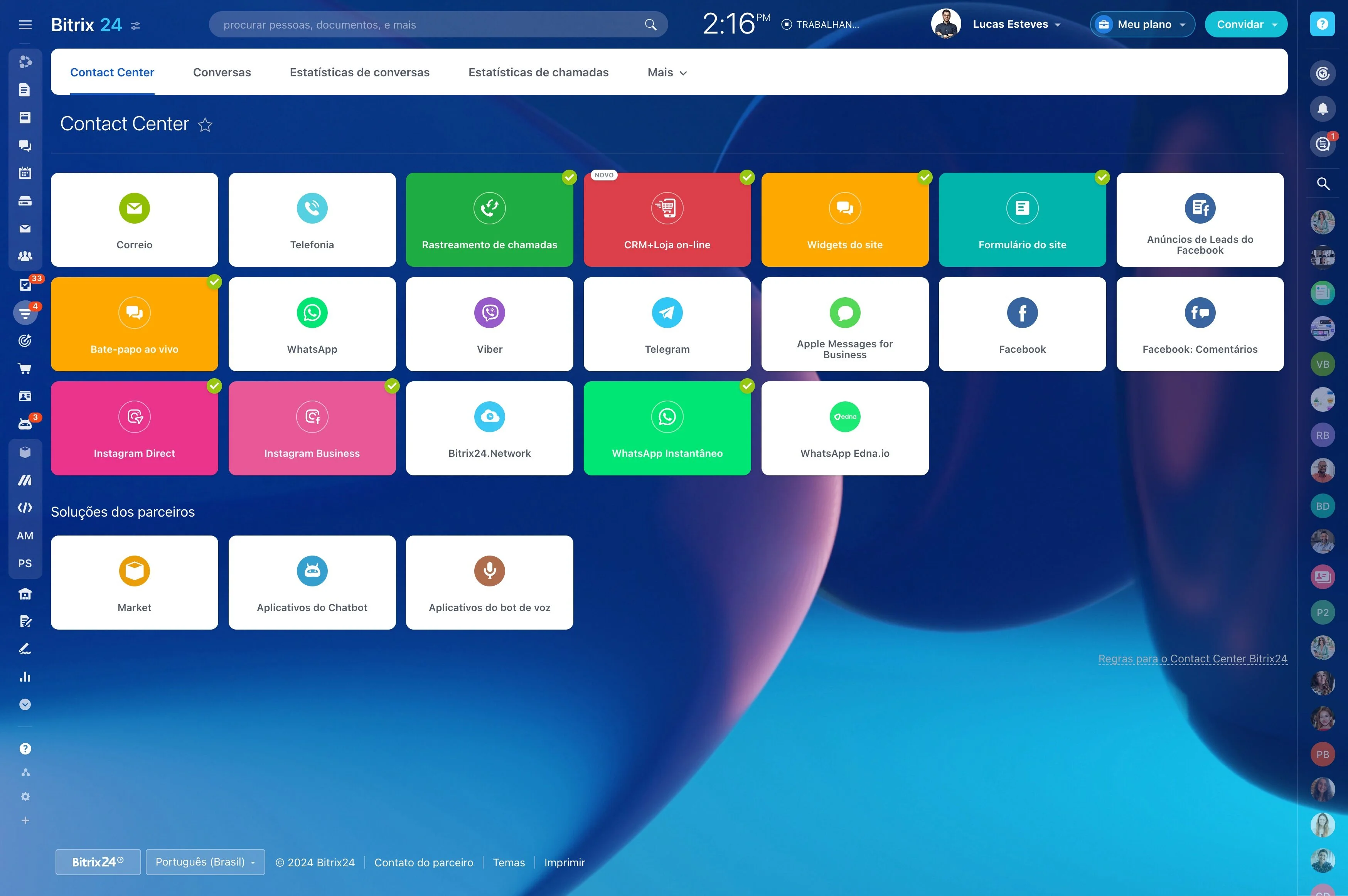Viewport: 1348px width, 896px height.
Task: Open Apple Messages for Business tile
Action: pos(844,324)
